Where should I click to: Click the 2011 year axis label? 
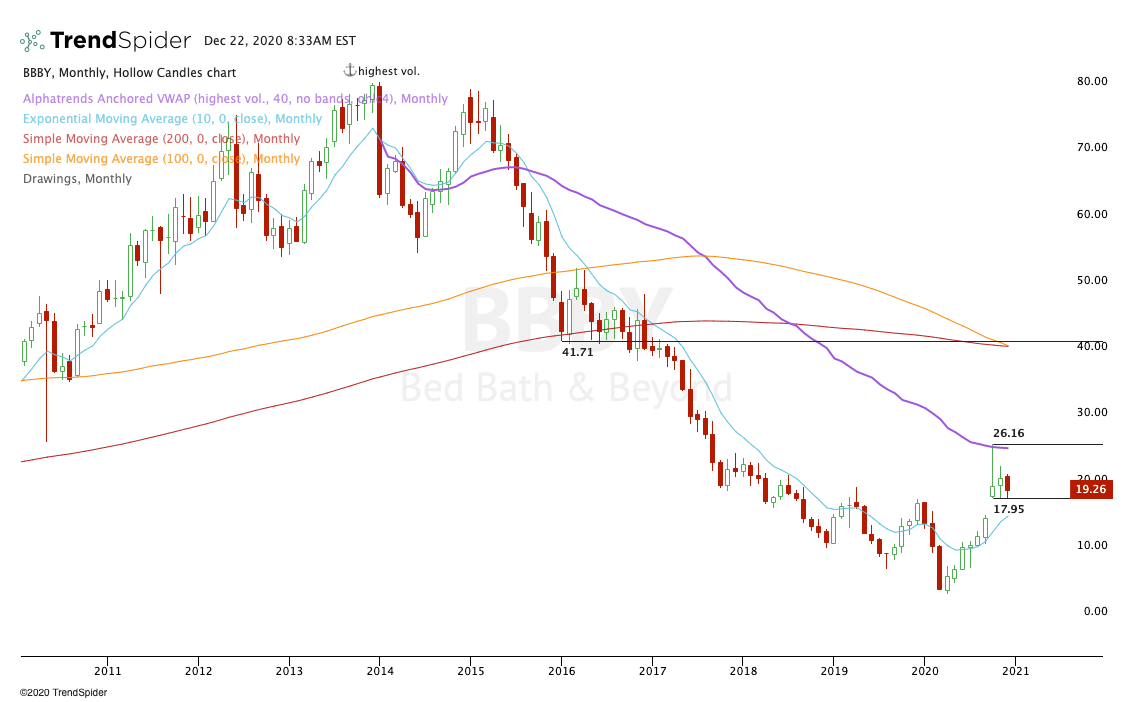(x=108, y=671)
